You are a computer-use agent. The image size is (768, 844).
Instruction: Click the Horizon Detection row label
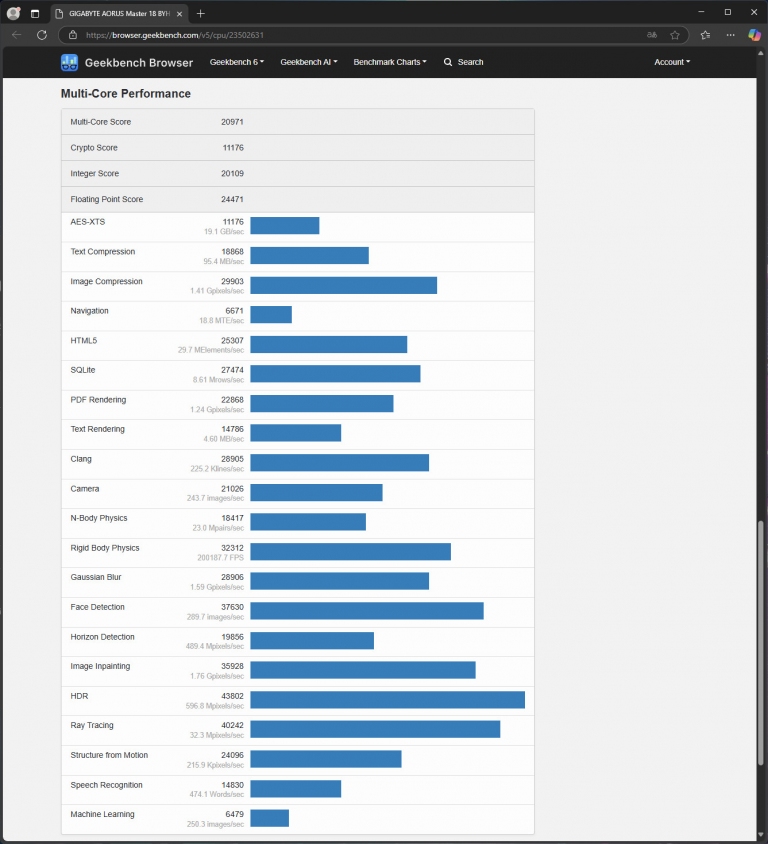pos(102,637)
